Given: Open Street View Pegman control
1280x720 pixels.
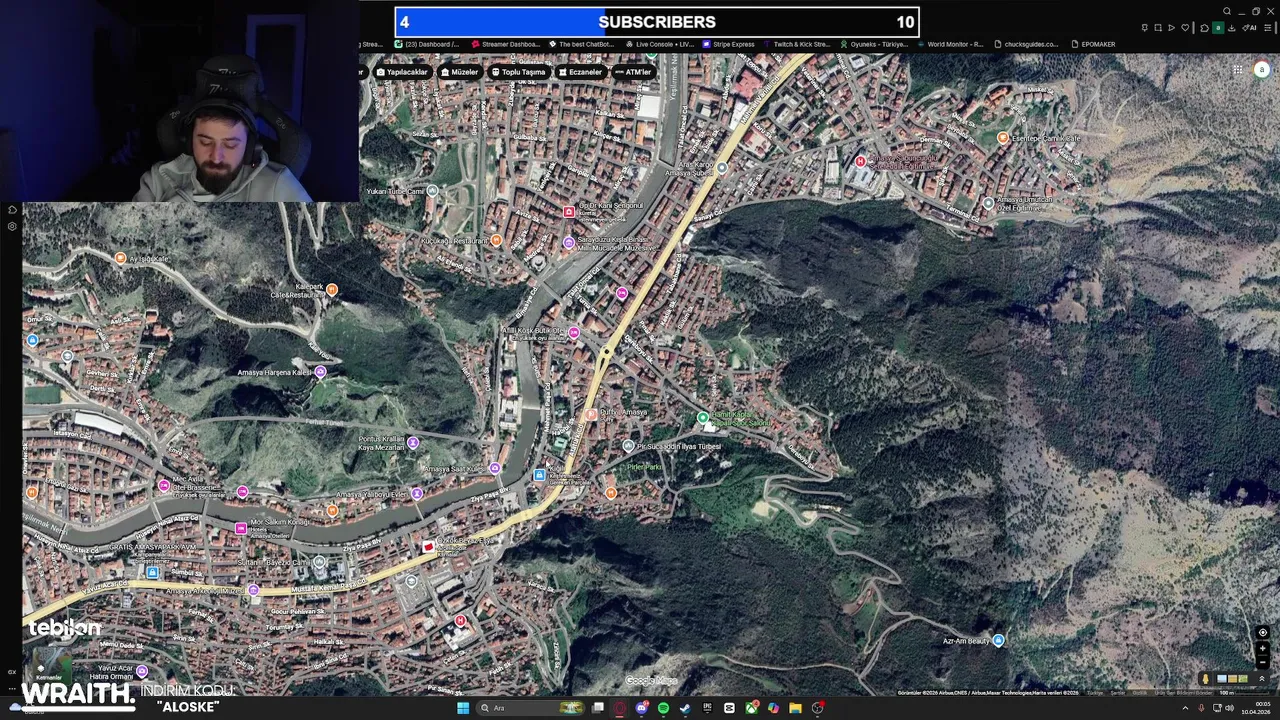Looking at the screenshot, I should click(1205, 679).
